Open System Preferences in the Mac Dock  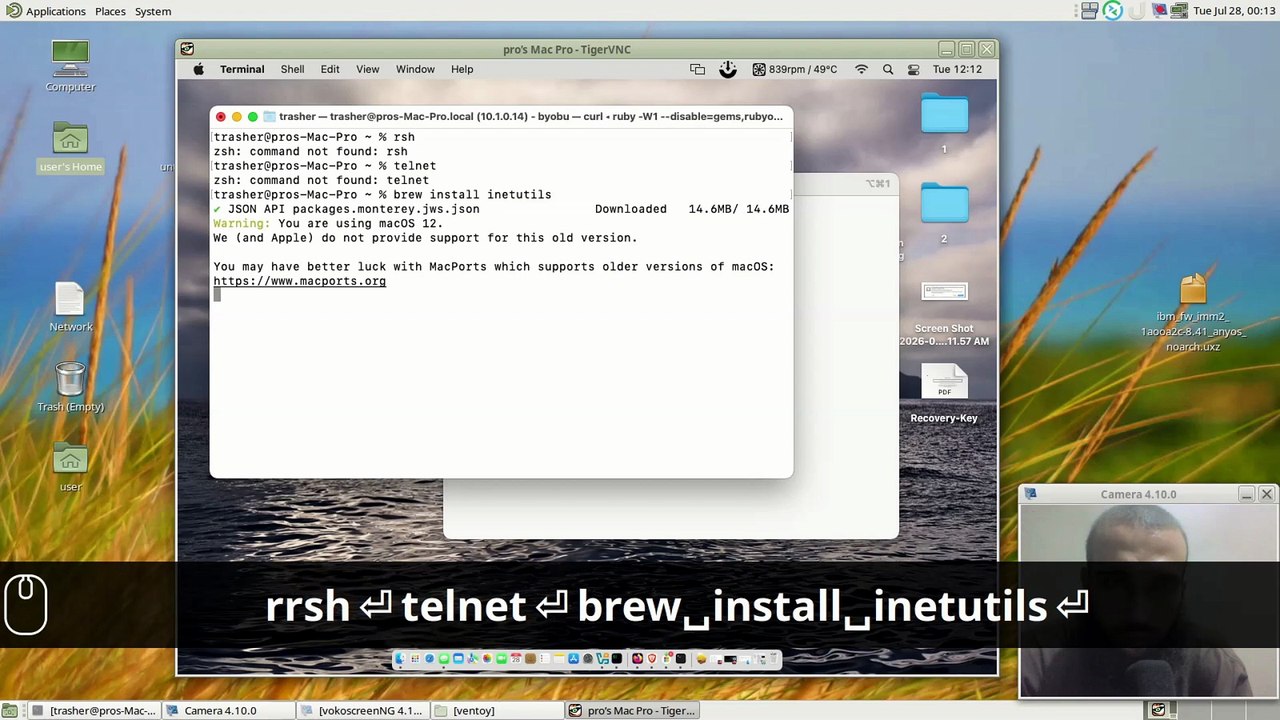[587, 659]
